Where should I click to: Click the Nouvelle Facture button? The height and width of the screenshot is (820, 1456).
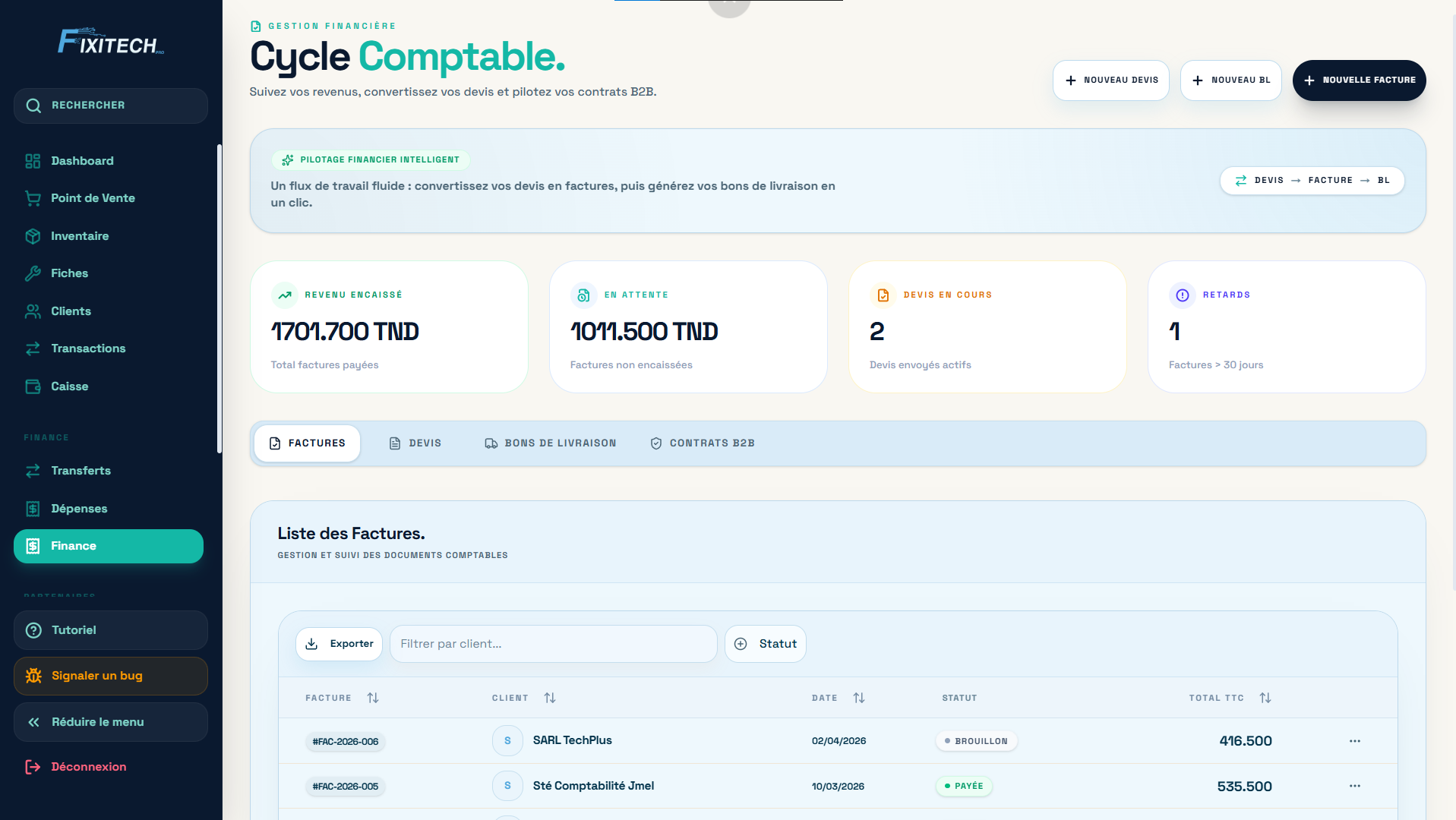(x=1359, y=80)
